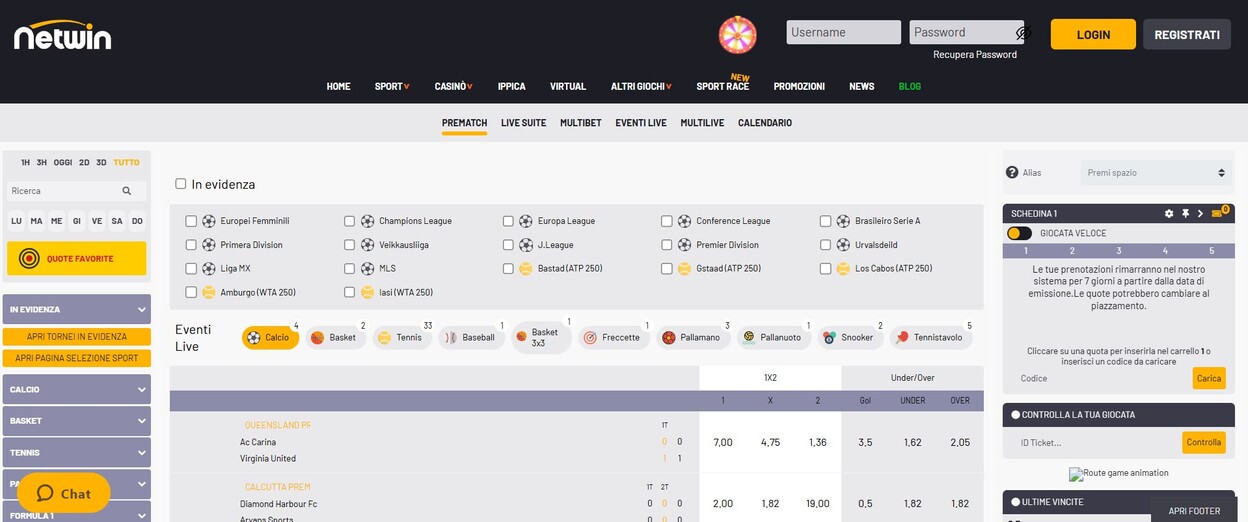
Task: Open the Blog menu item
Action: [910, 87]
